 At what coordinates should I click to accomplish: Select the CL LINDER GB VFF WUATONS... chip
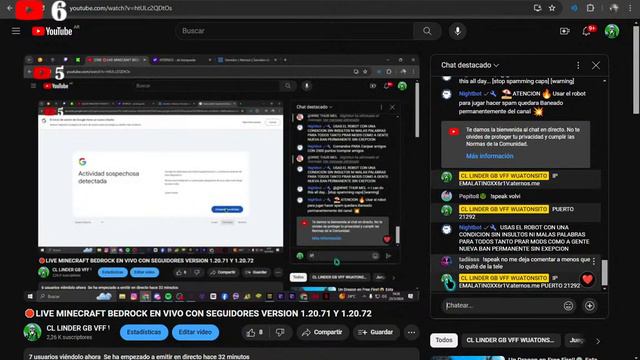(x=510, y=340)
